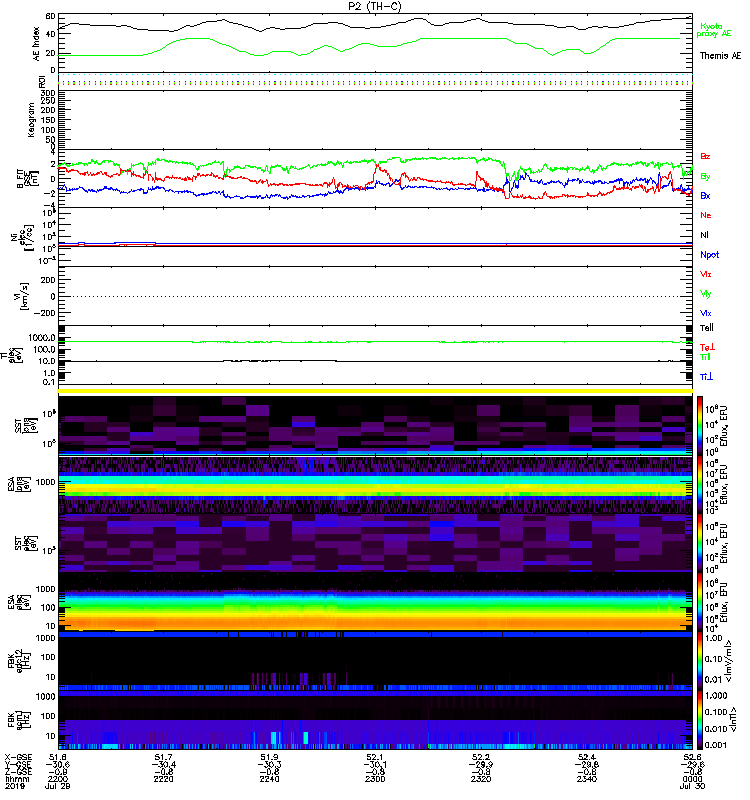Click the "300" tick on Keogram axis
The width and height of the screenshot is (750, 800).
[49, 93]
